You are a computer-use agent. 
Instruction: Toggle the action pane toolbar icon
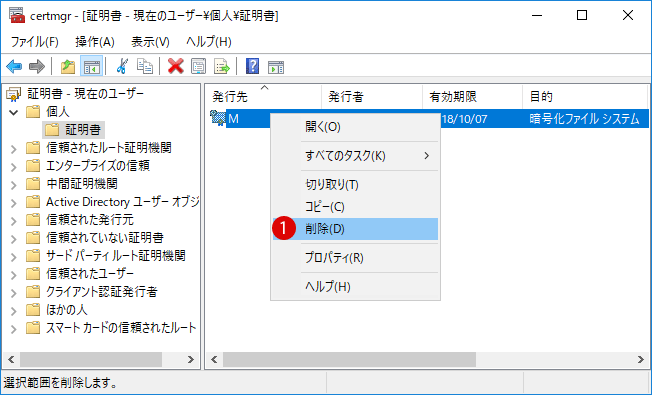[x=276, y=67]
